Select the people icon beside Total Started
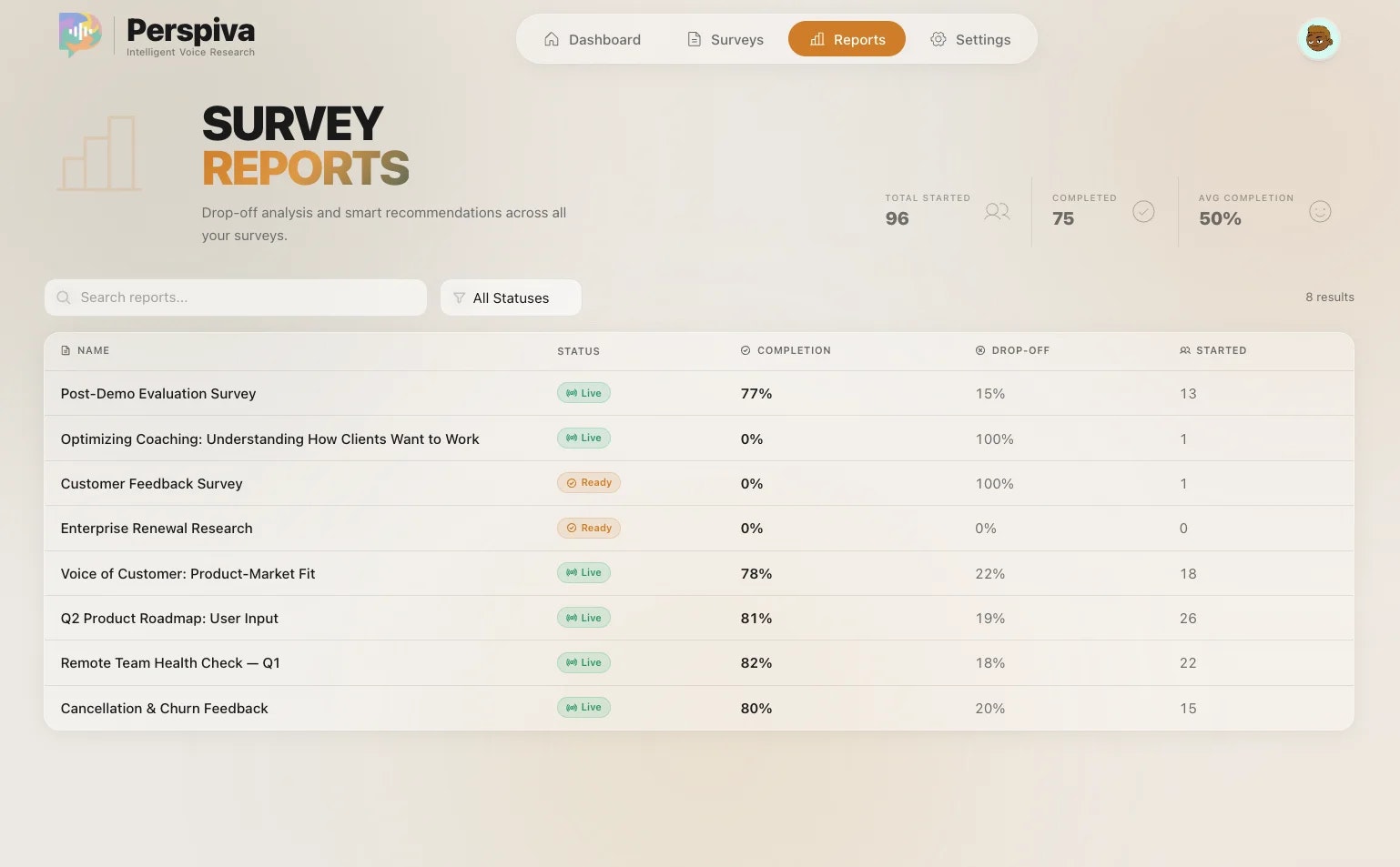 point(997,211)
